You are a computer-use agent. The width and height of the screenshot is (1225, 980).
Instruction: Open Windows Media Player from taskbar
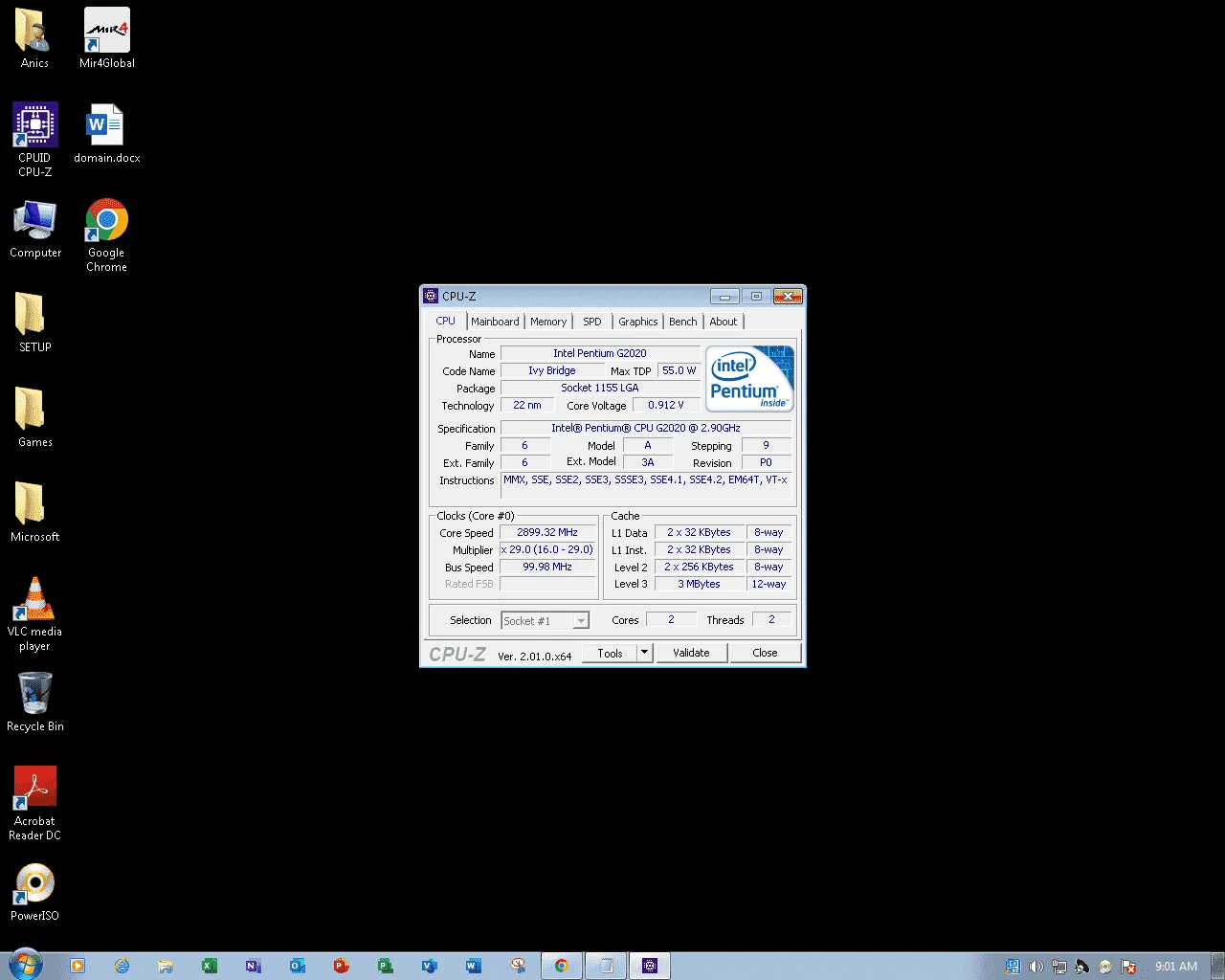[78, 966]
